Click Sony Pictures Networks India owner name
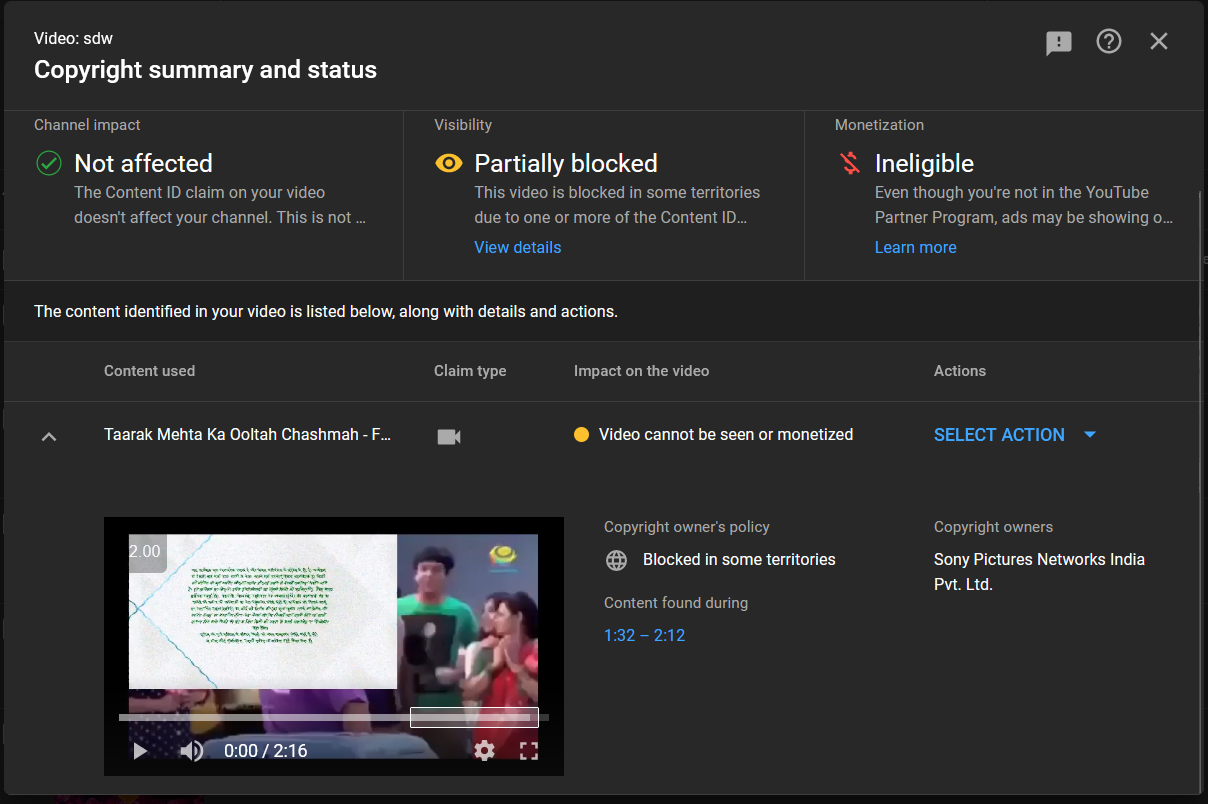Image resolution: width=1208 pixels, height=804 pixels. [x=1039, y=571]
